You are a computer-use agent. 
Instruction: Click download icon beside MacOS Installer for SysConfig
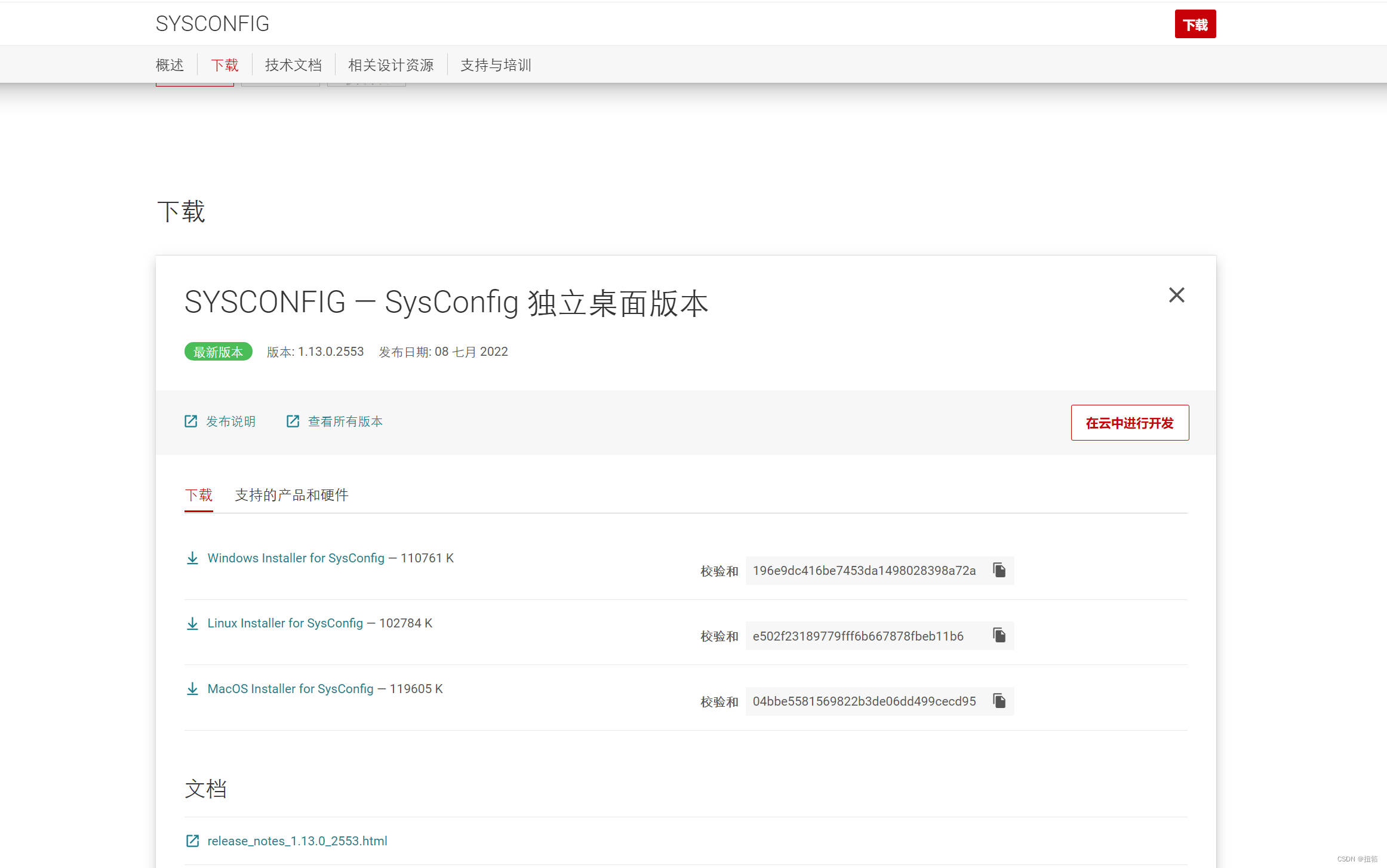click(x=192, y=689)
